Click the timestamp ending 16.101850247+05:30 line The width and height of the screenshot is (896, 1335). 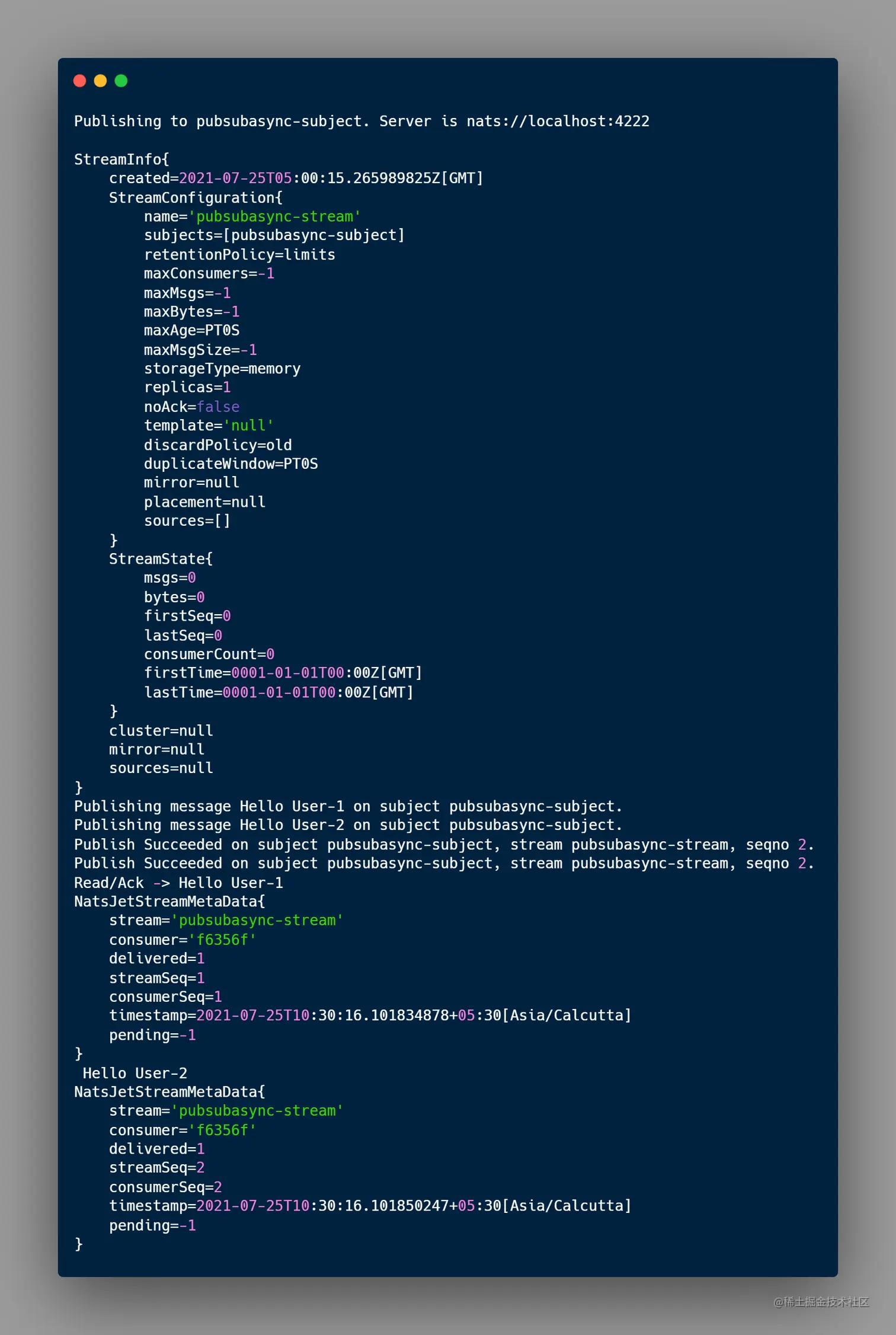click(x=370, y=1206)
